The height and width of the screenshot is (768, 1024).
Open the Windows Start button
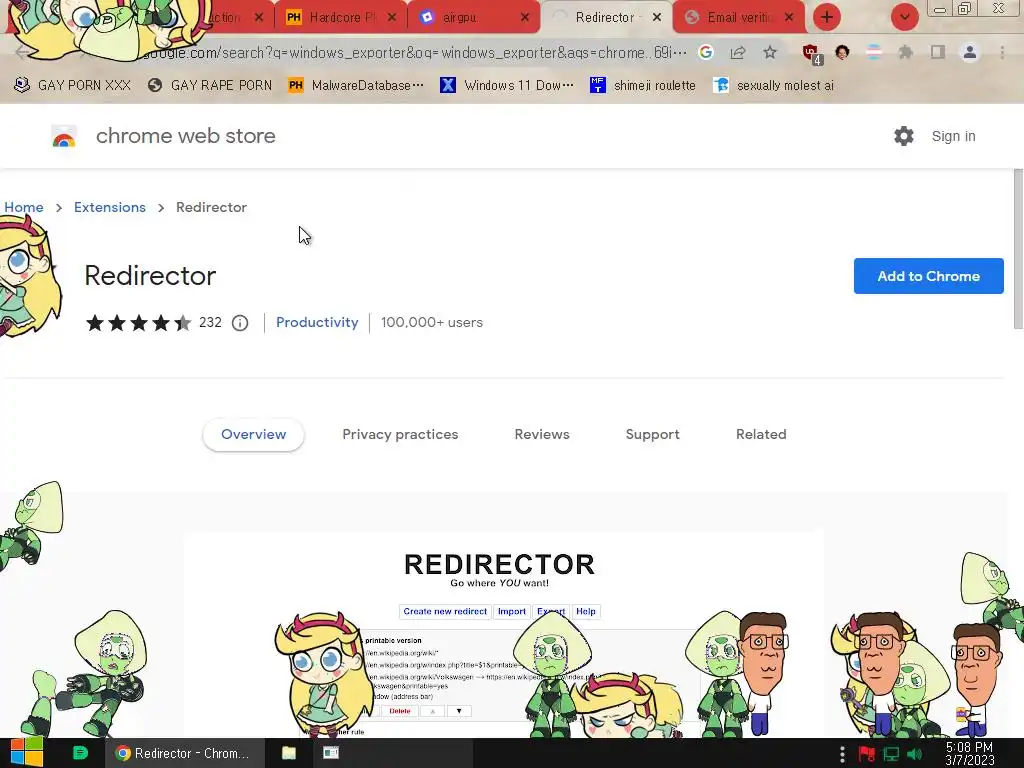tap(26, 753)
